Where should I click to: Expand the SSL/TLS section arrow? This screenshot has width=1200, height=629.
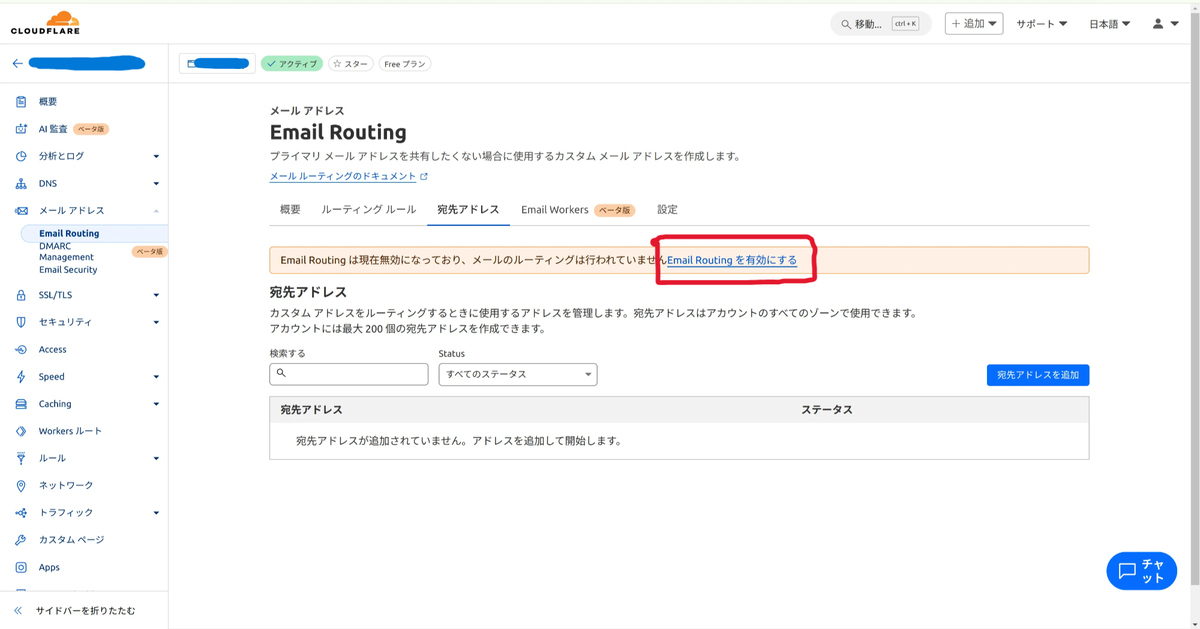(156, 295)
